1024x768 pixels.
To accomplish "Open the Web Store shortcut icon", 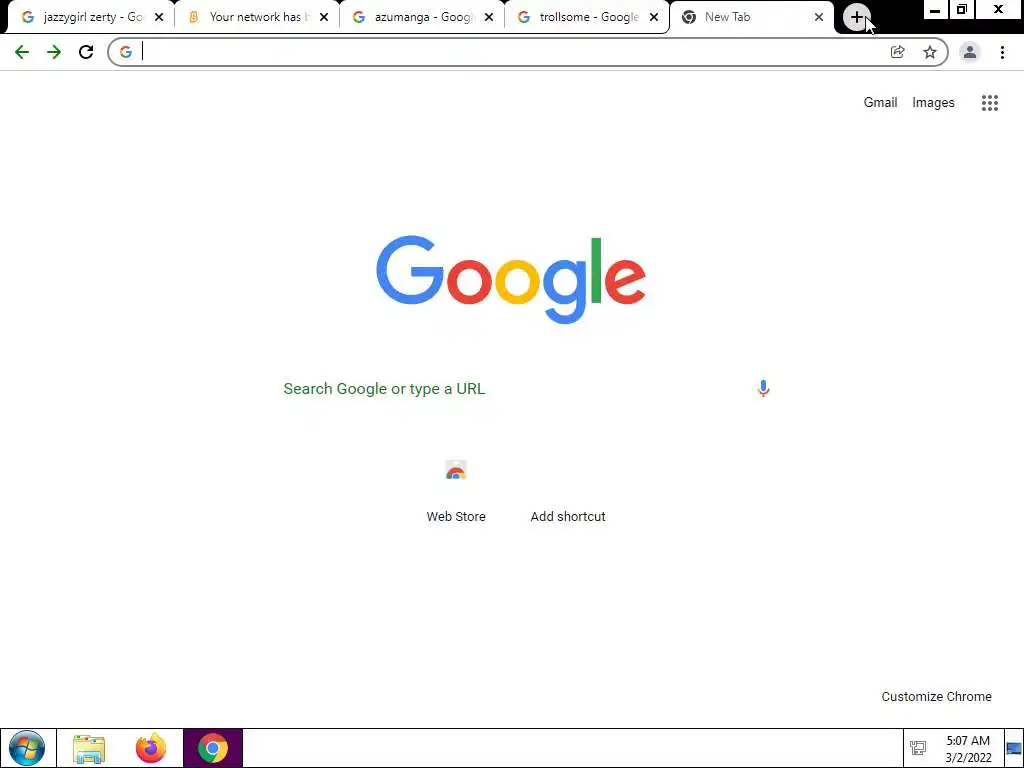I will (456, 471).
